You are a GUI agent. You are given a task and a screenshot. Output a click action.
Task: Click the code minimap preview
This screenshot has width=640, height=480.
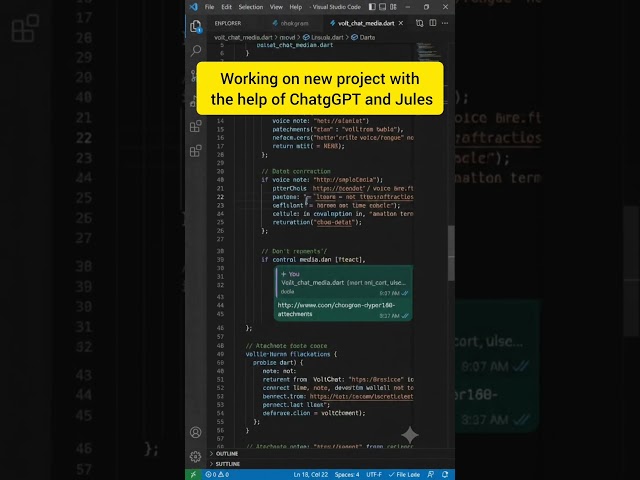428,52
